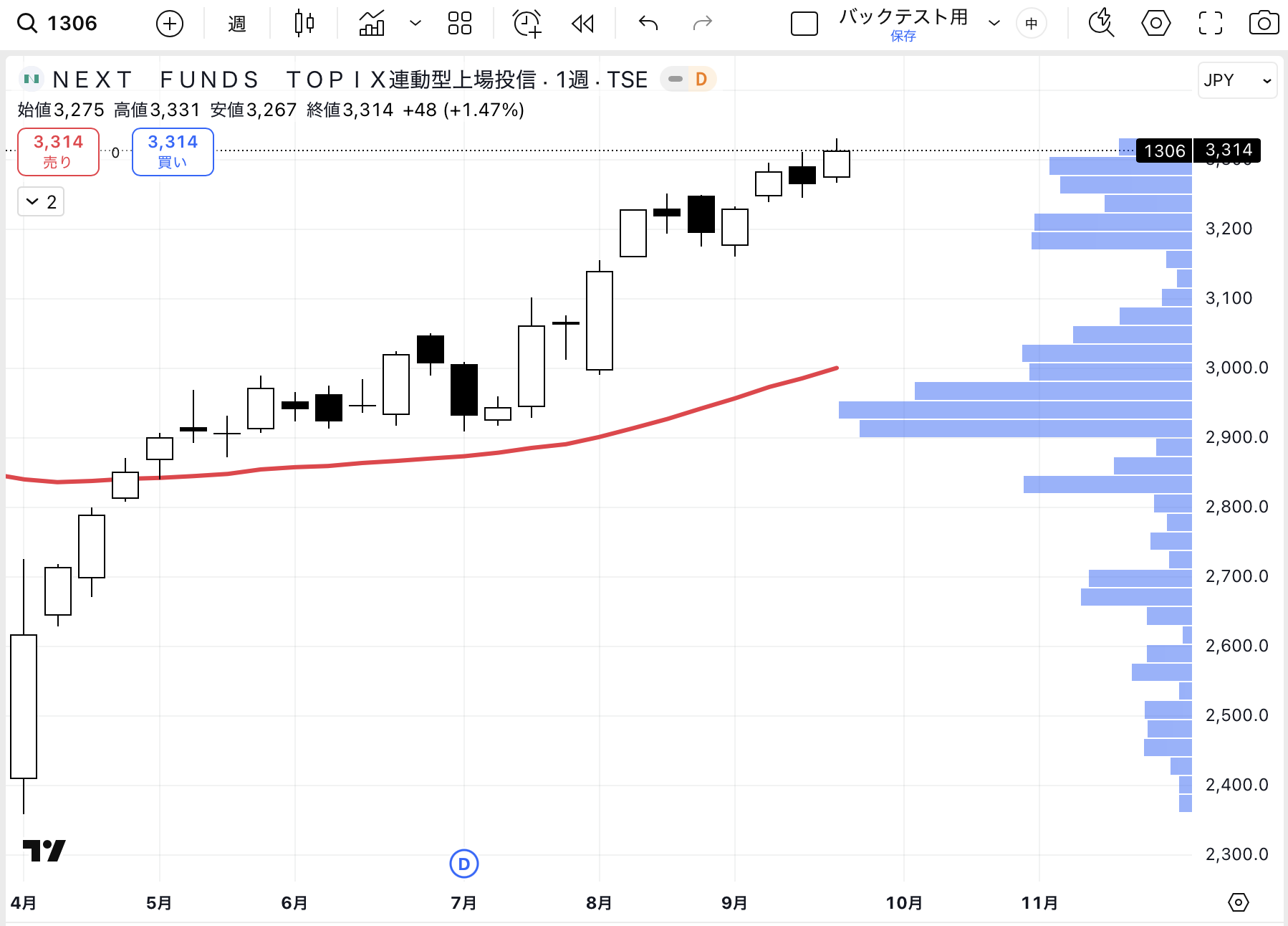Click the 10月 time axis label
Viewport: 1288px width, 926px height.
point(904,902)
